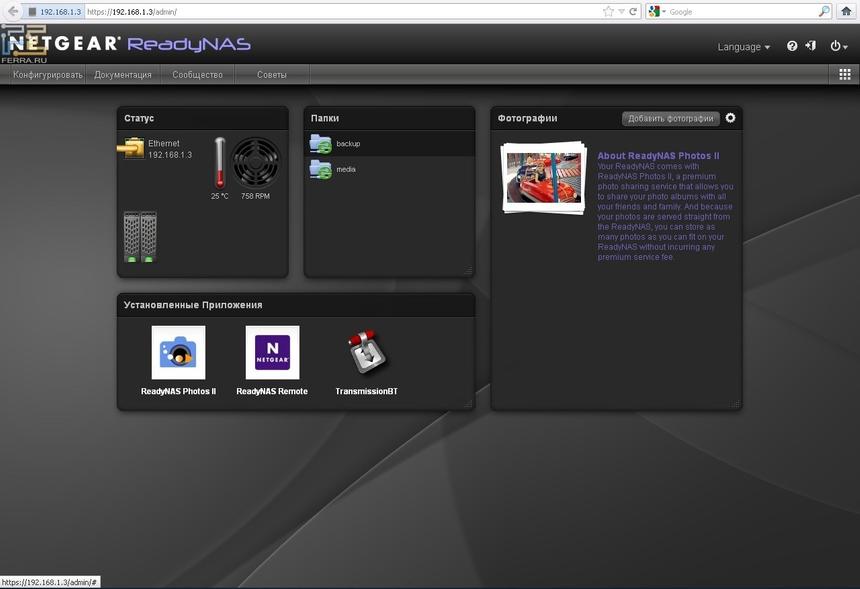The width and height of the screenshot is (860, 589).
Task: Click the temperature thermometer icon
Action: pos(220,162)
